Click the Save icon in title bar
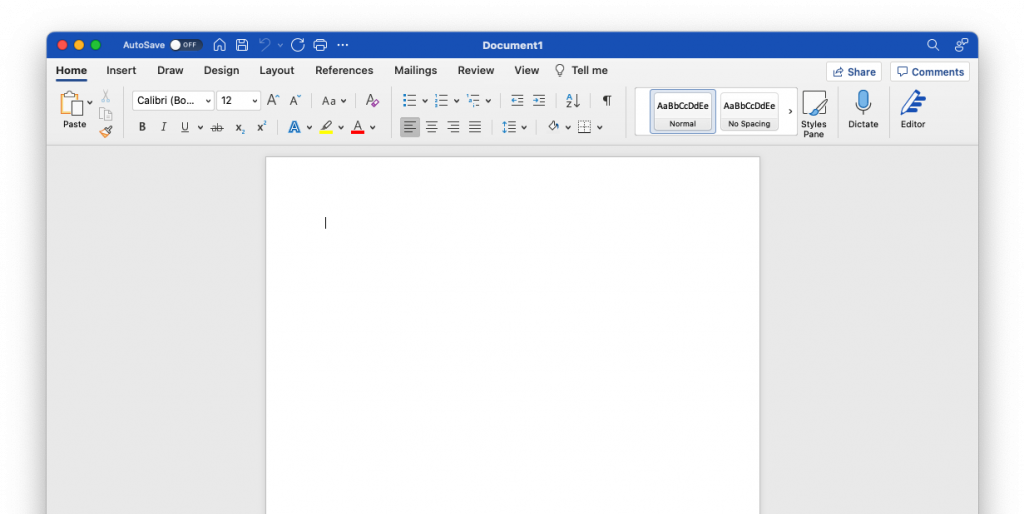Image resolution: width=1024 pixels, height=514 pixels. [x=242, y=45]
